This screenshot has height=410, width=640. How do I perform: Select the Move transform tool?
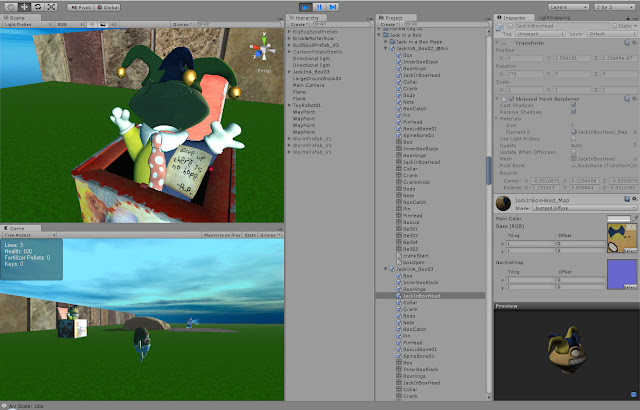pyautogui.click(x=24, y=7)
